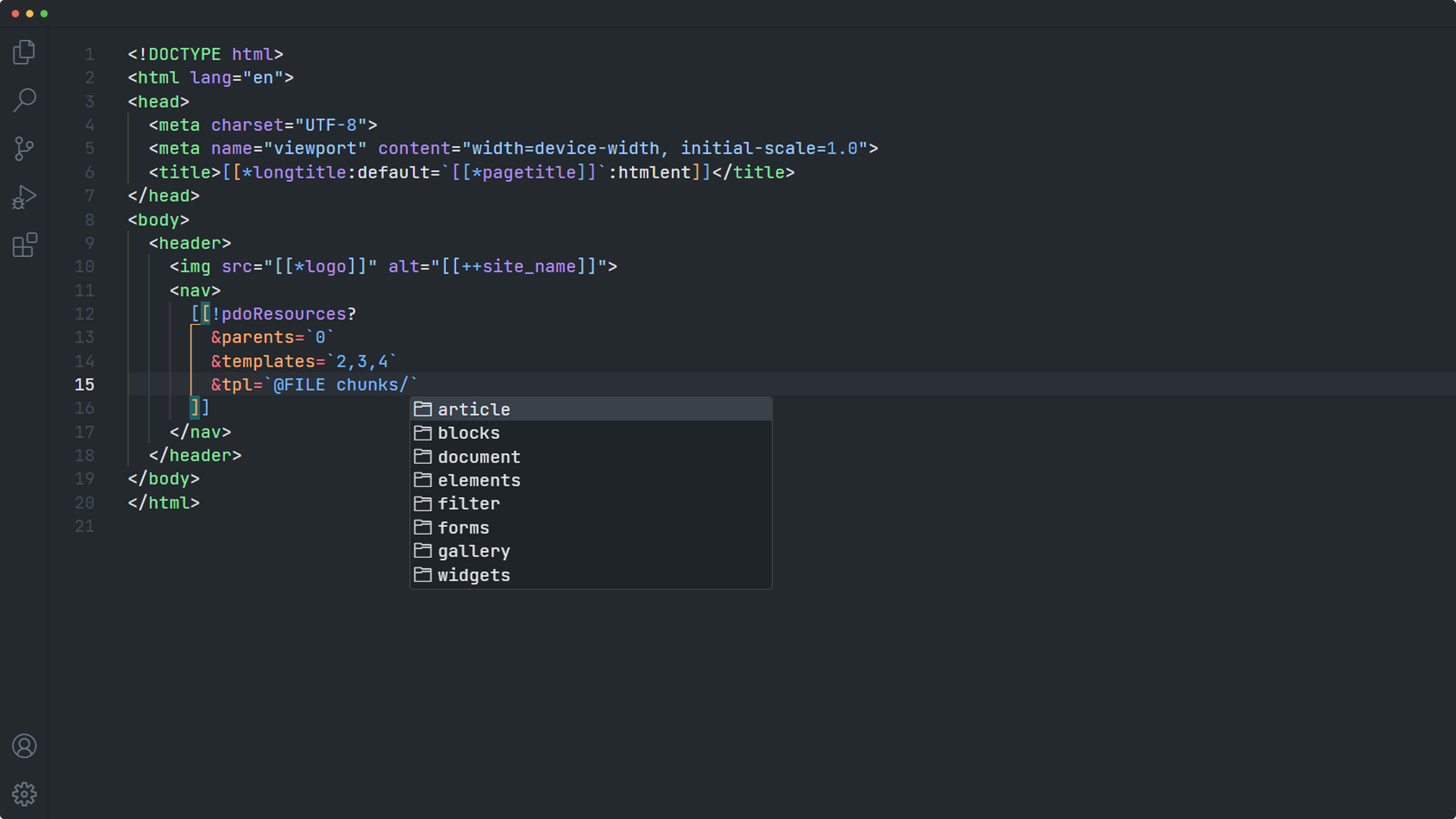Click line number 15 in gutter
Screen dimensions: 1456x819
[84, 384]
